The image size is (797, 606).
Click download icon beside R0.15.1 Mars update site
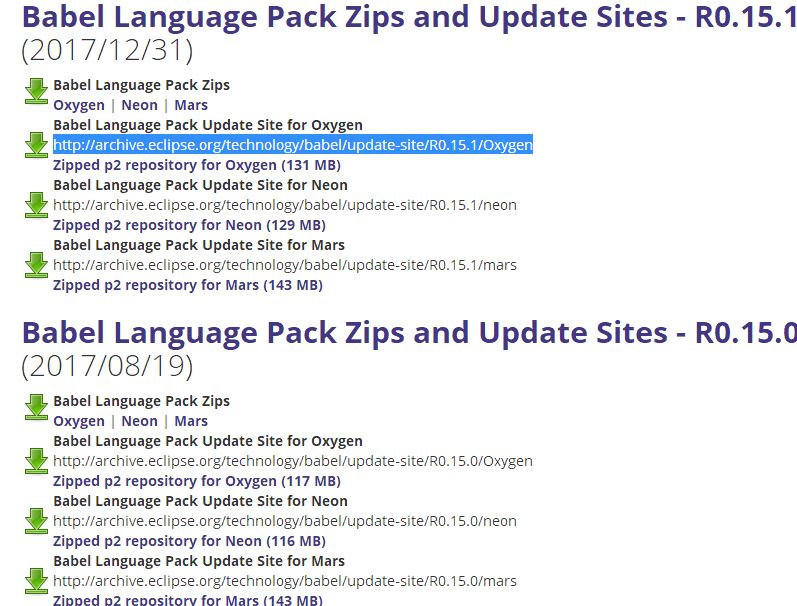pyautogui.click(x=36, y=265)
